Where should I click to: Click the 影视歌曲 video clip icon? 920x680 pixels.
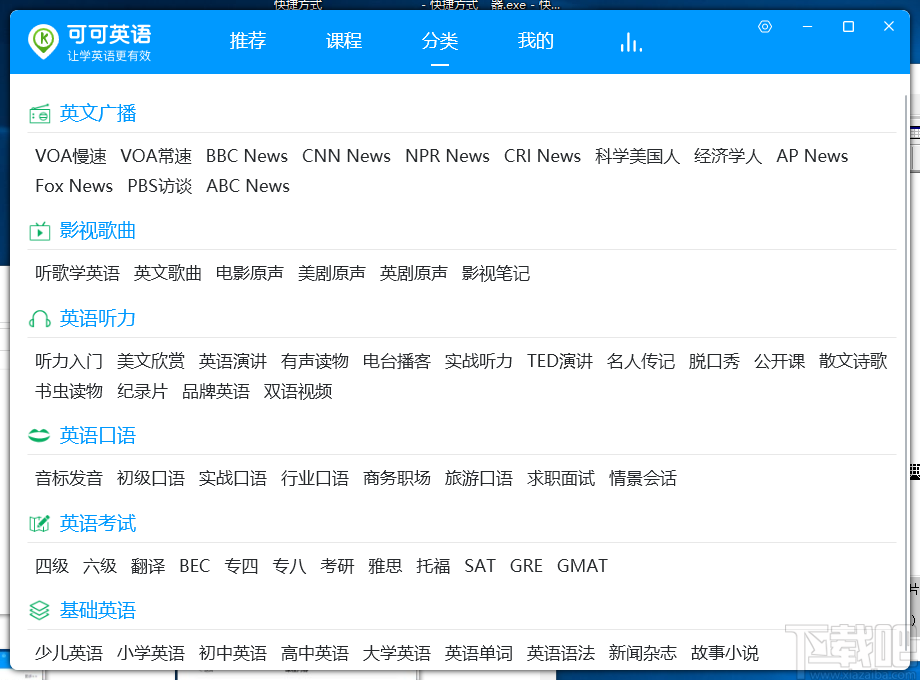click(x=40, y=230)
